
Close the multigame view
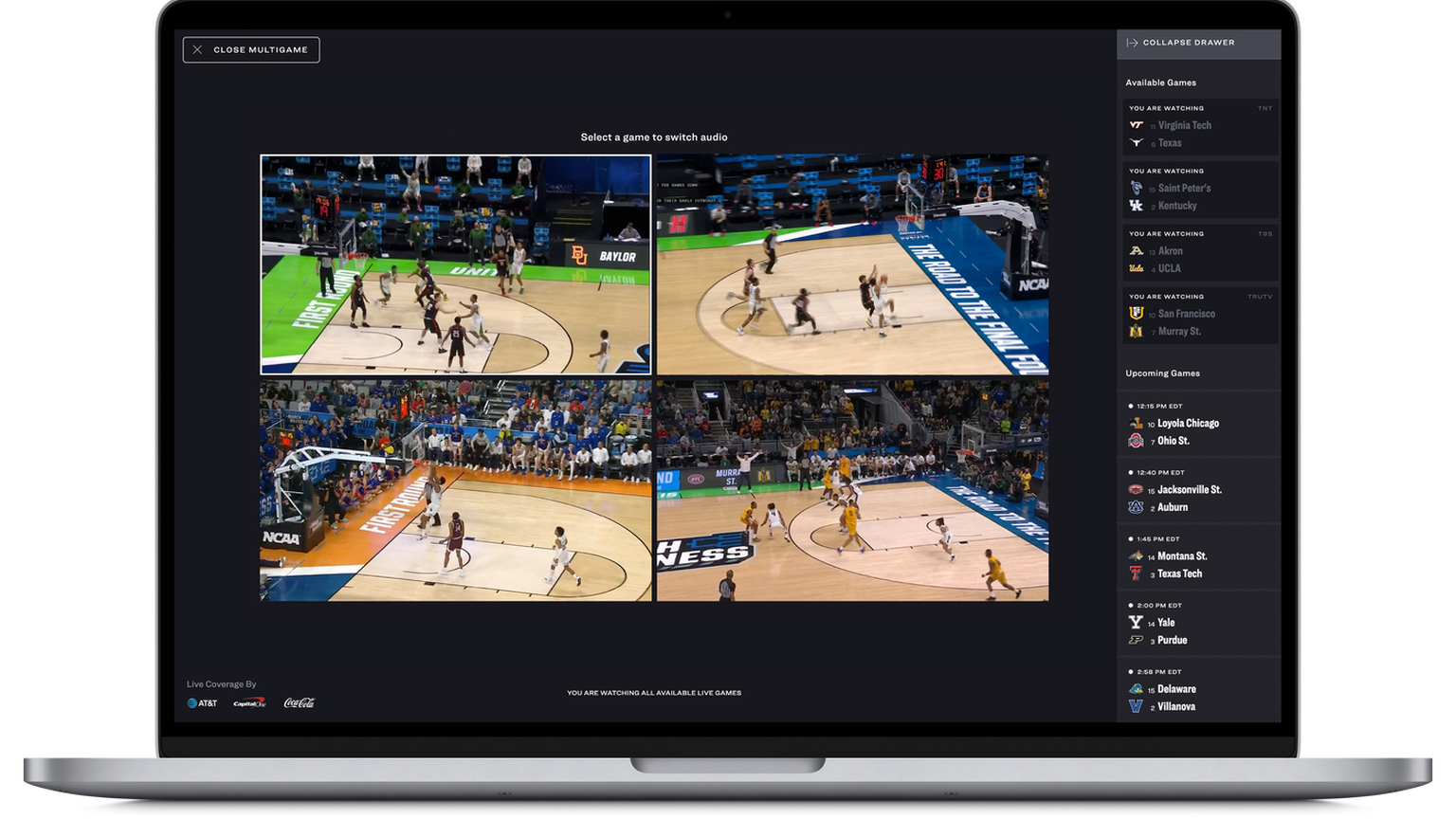(x=251, y=49)
